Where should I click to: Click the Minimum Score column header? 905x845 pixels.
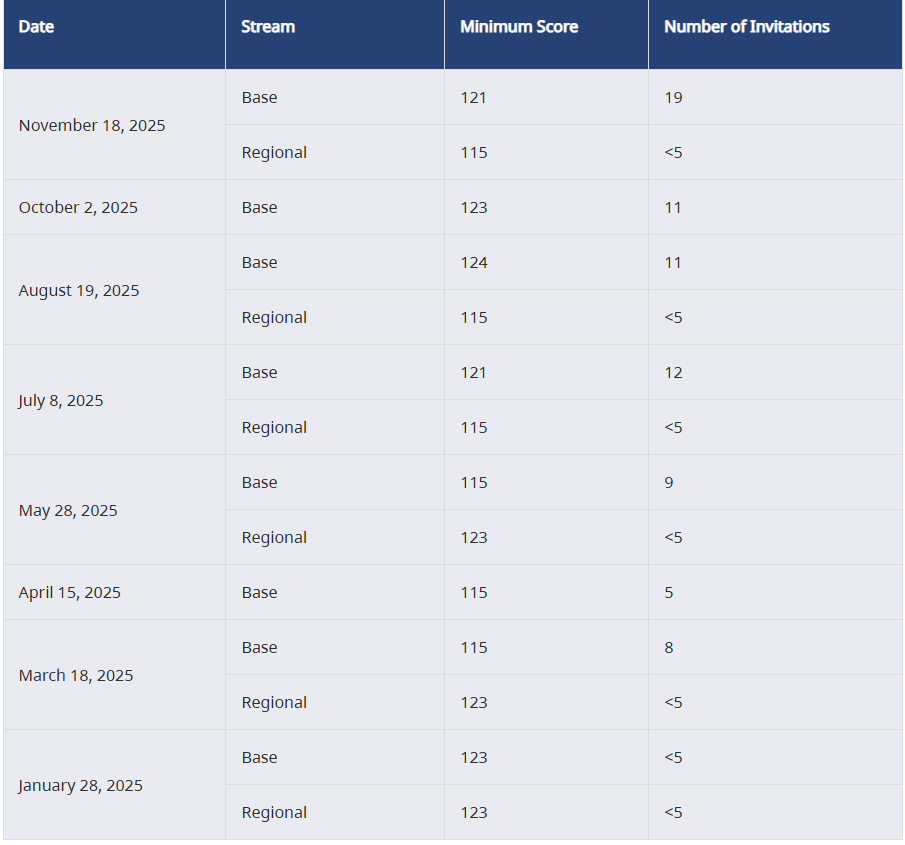tap(519, 27)
